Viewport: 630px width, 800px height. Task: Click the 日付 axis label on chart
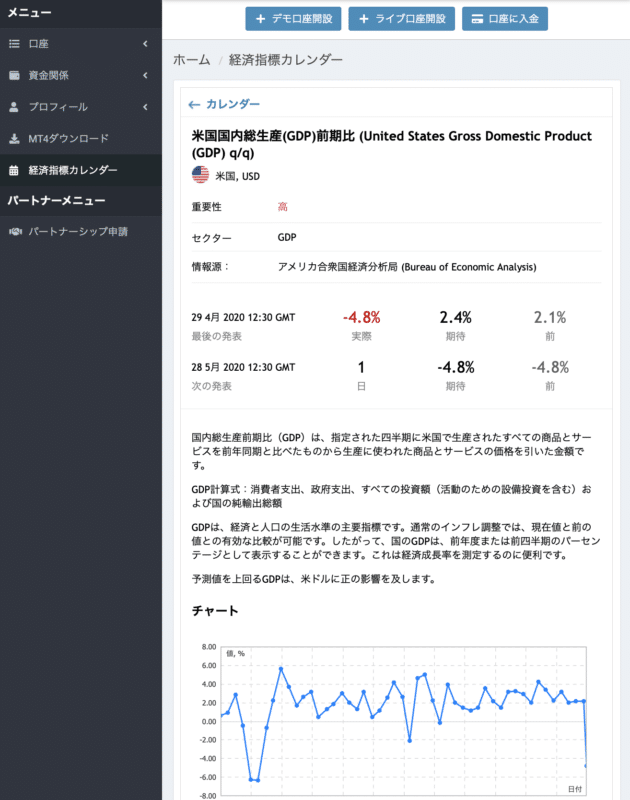[x=575, y=789]
